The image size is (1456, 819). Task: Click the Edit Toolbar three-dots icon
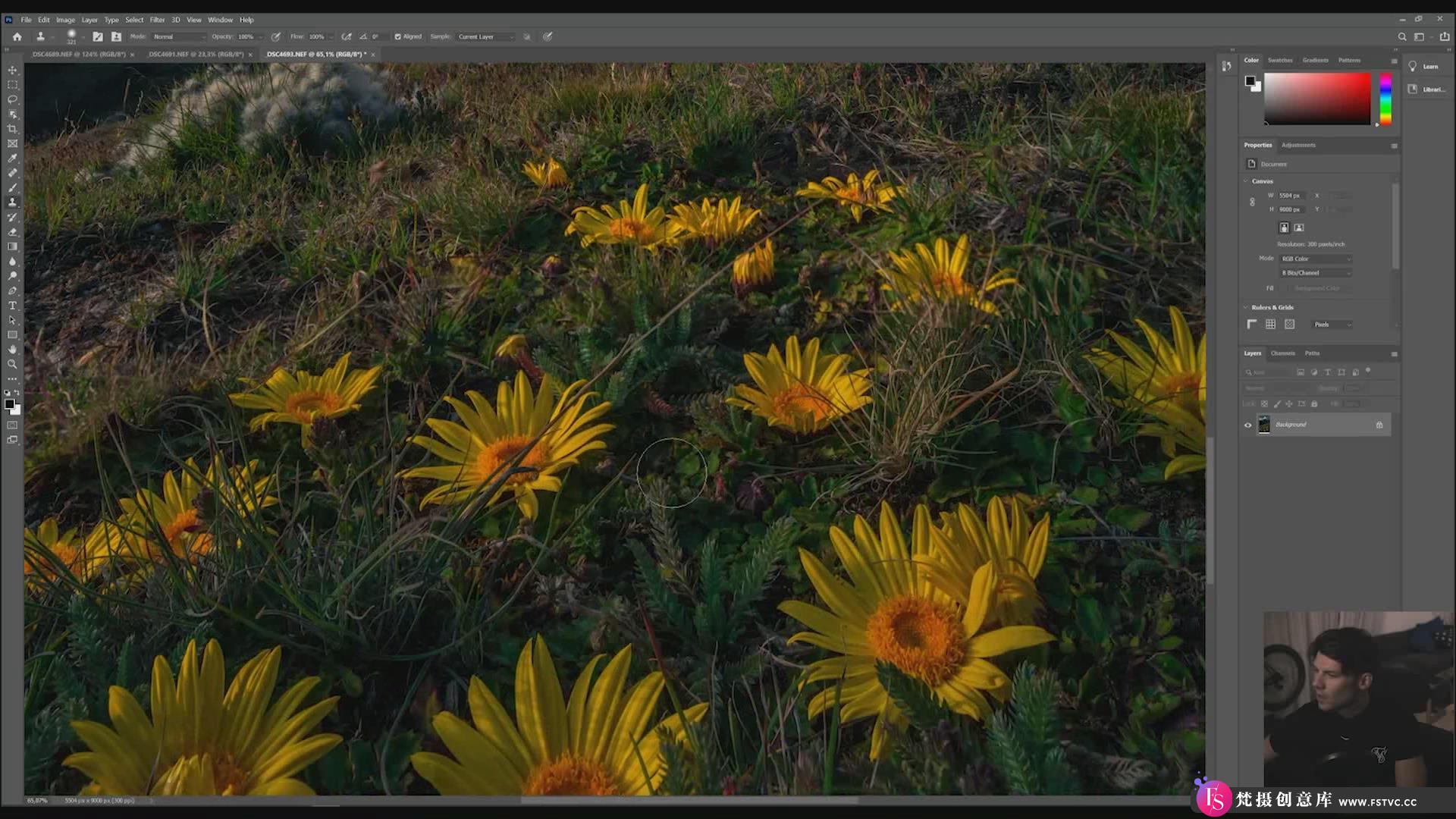click(12, 378)
